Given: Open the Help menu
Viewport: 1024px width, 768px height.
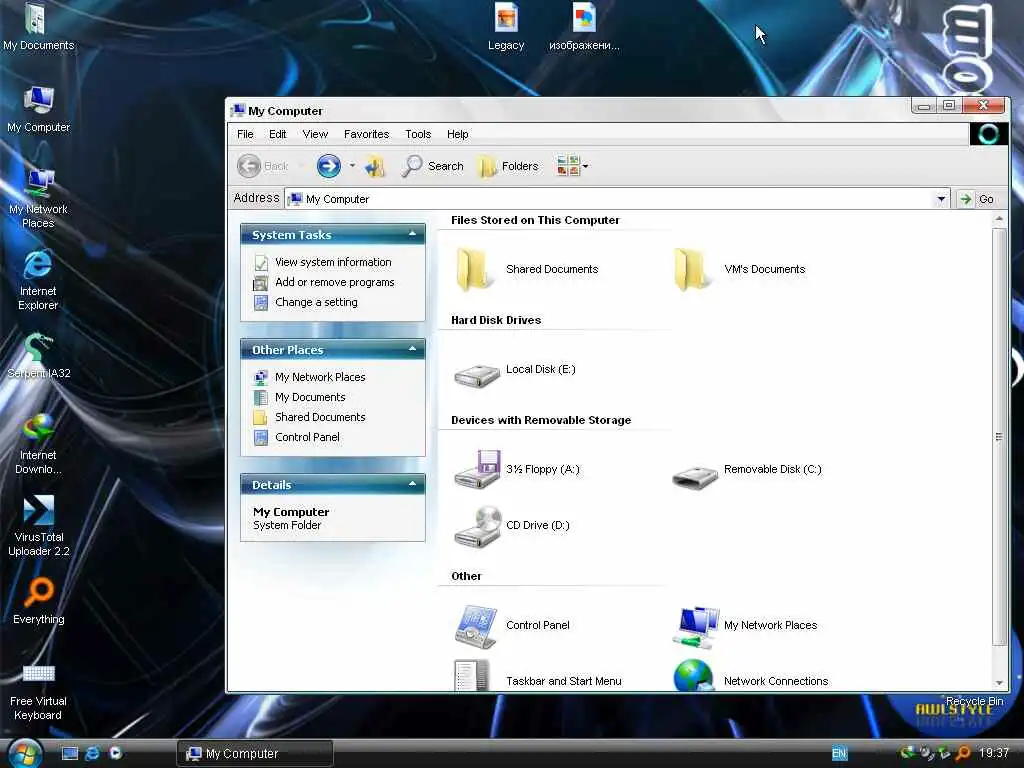Looking at the screenshot, I should click(458, 134).
